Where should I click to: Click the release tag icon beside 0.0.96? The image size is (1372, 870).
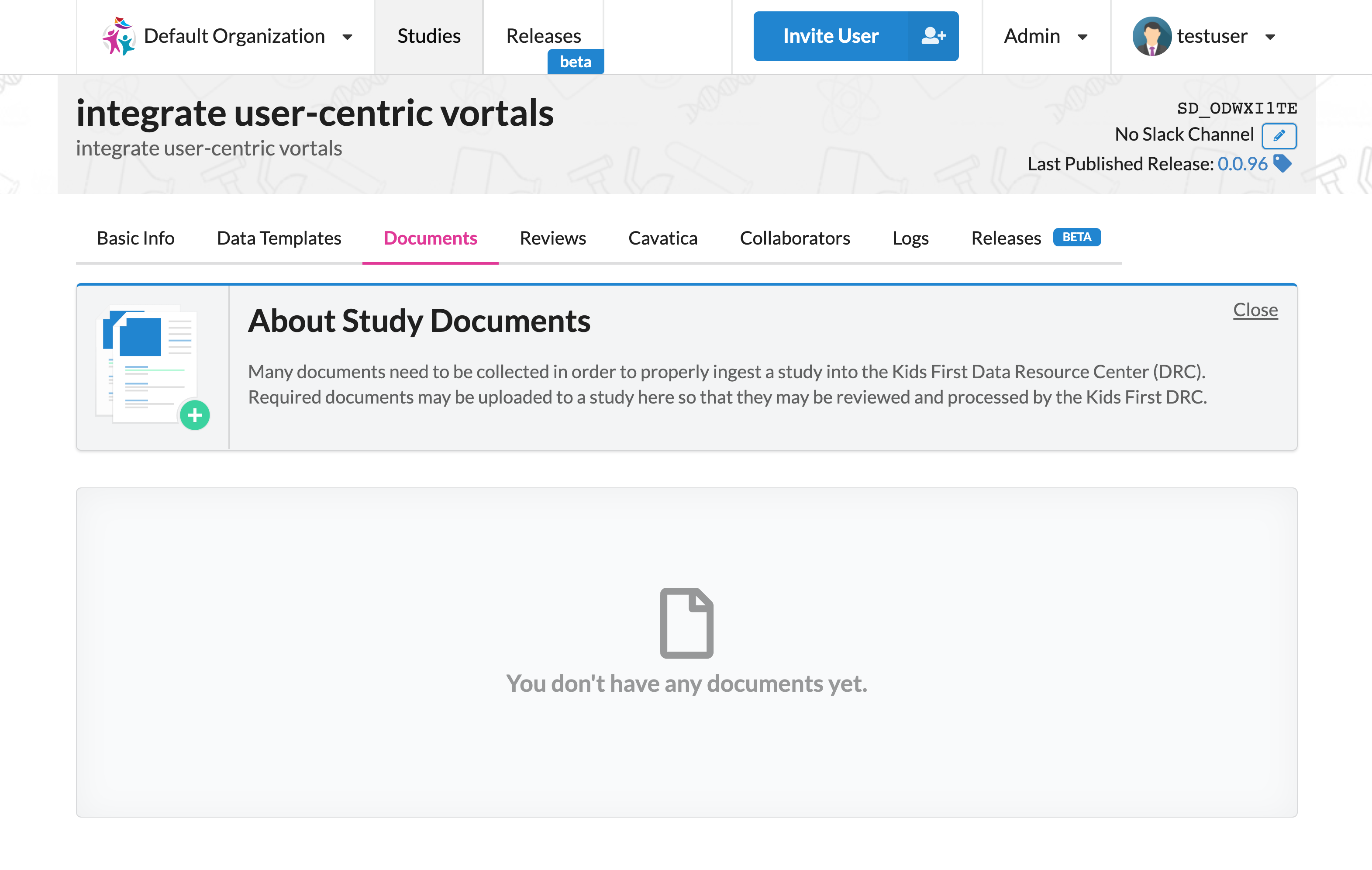(x=1283, y=164)
